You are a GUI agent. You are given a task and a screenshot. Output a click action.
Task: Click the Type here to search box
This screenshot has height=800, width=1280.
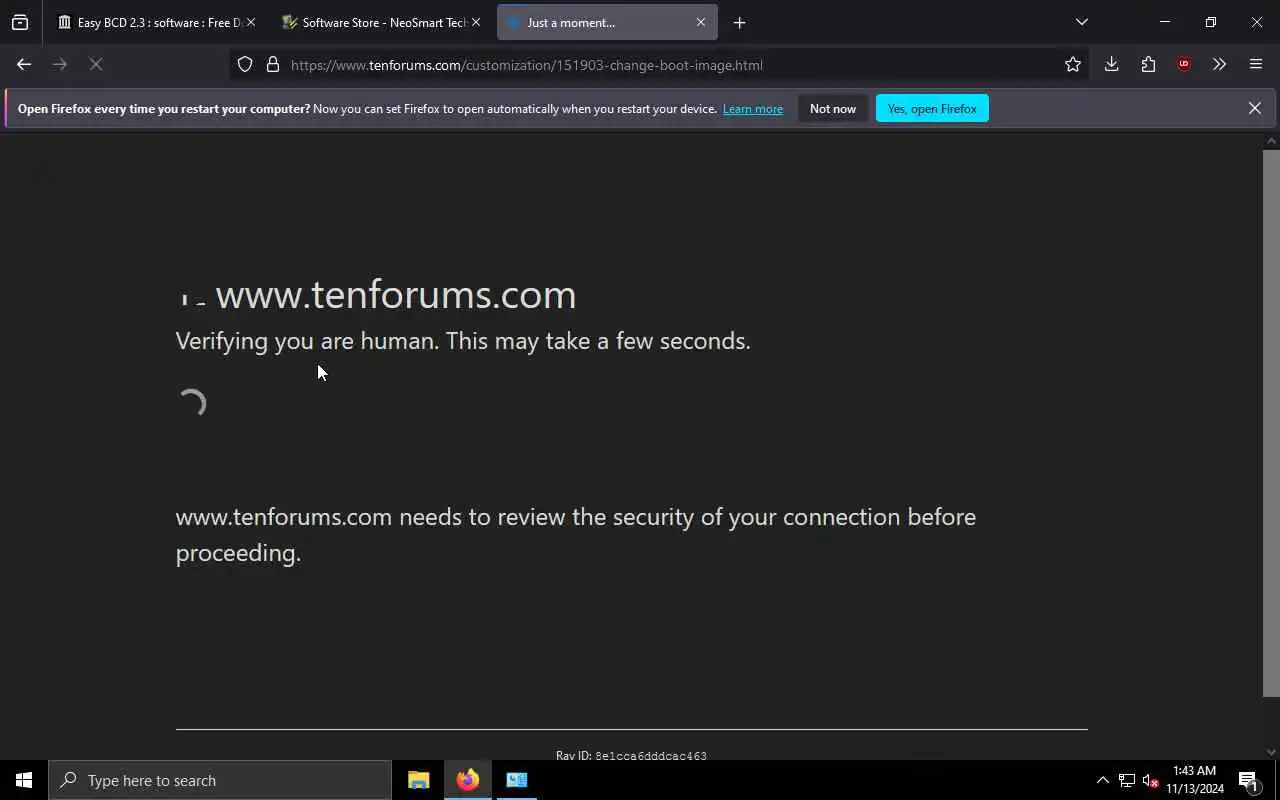click(x=220, y=780)
